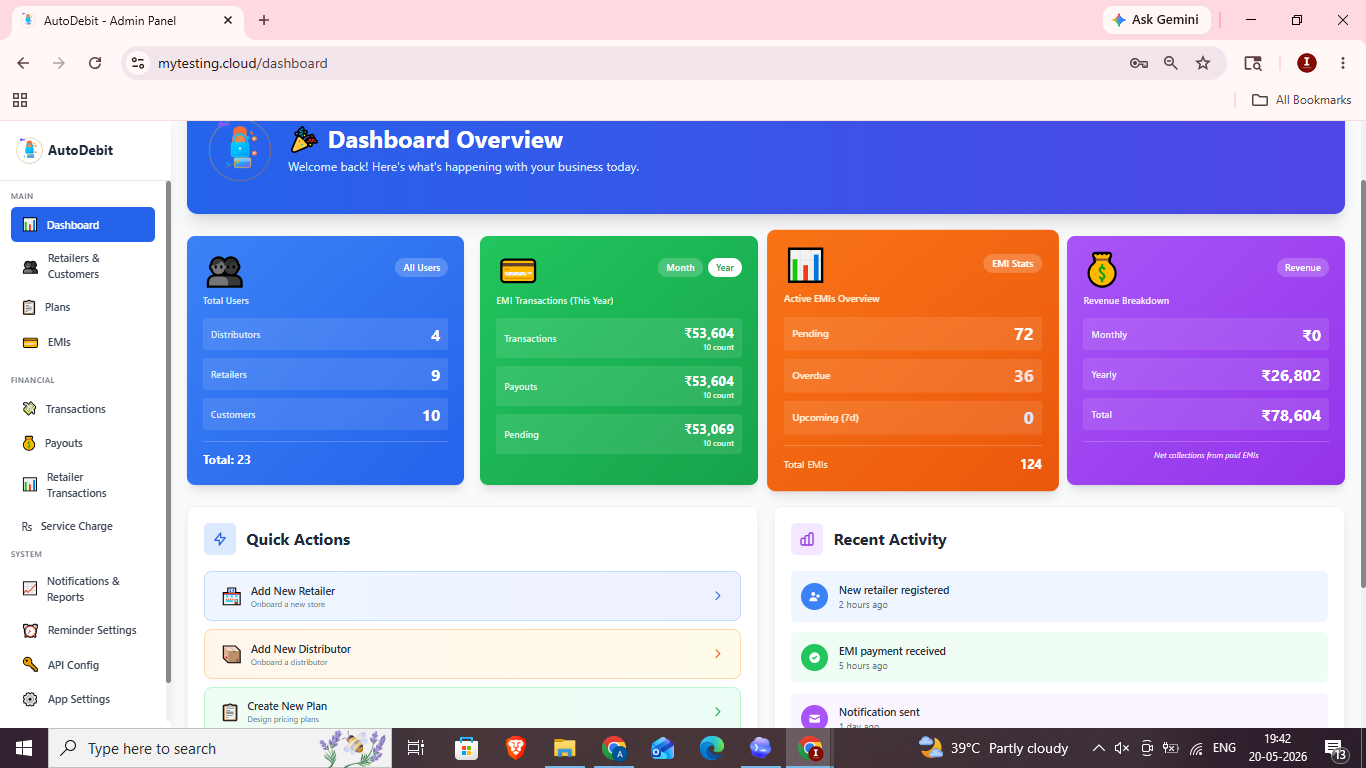Click the Recent Activity chart icon

point(807,539)
